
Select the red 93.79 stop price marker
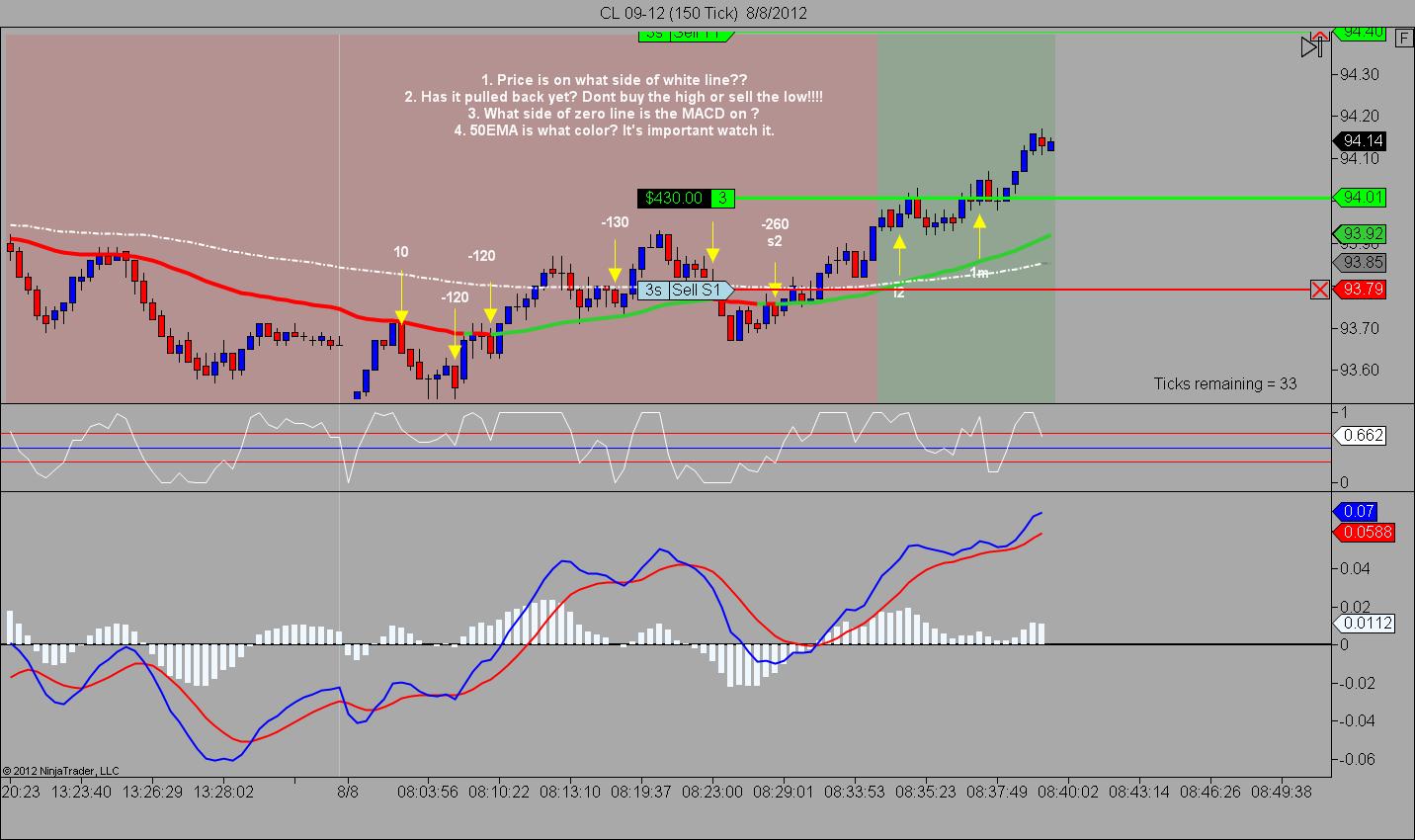1361,290
